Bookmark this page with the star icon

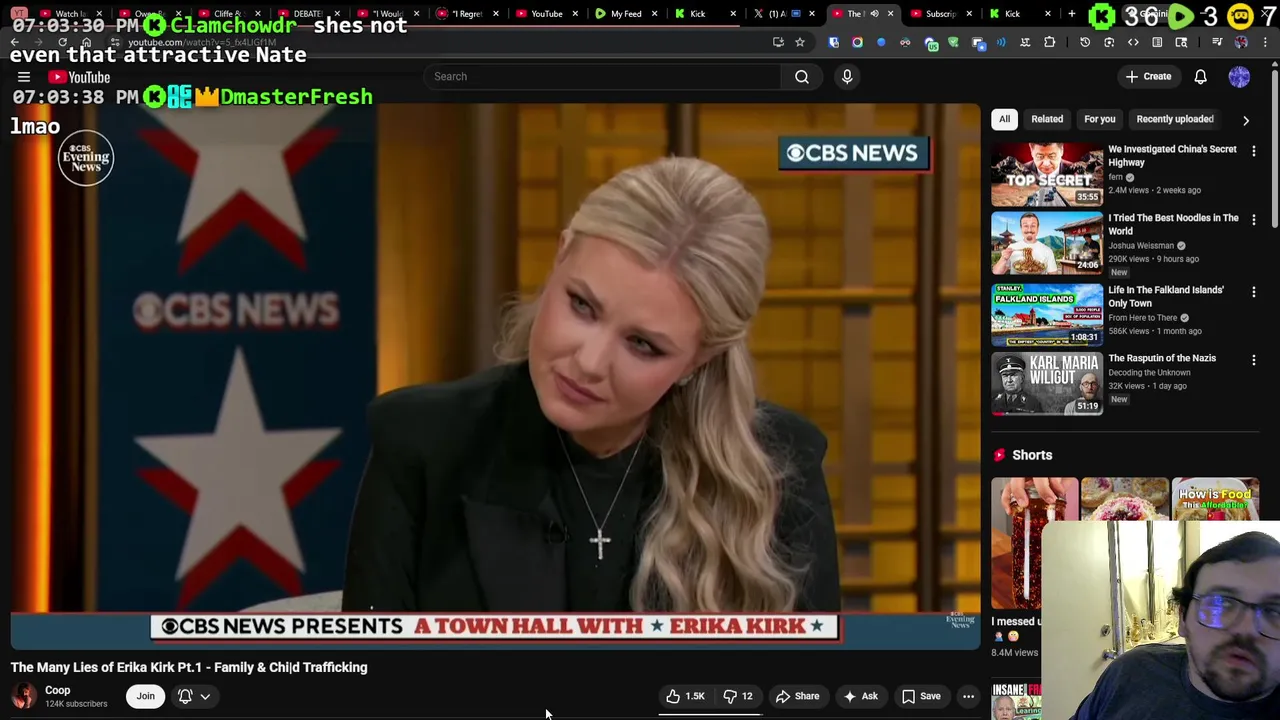click(x=800, y=42)
